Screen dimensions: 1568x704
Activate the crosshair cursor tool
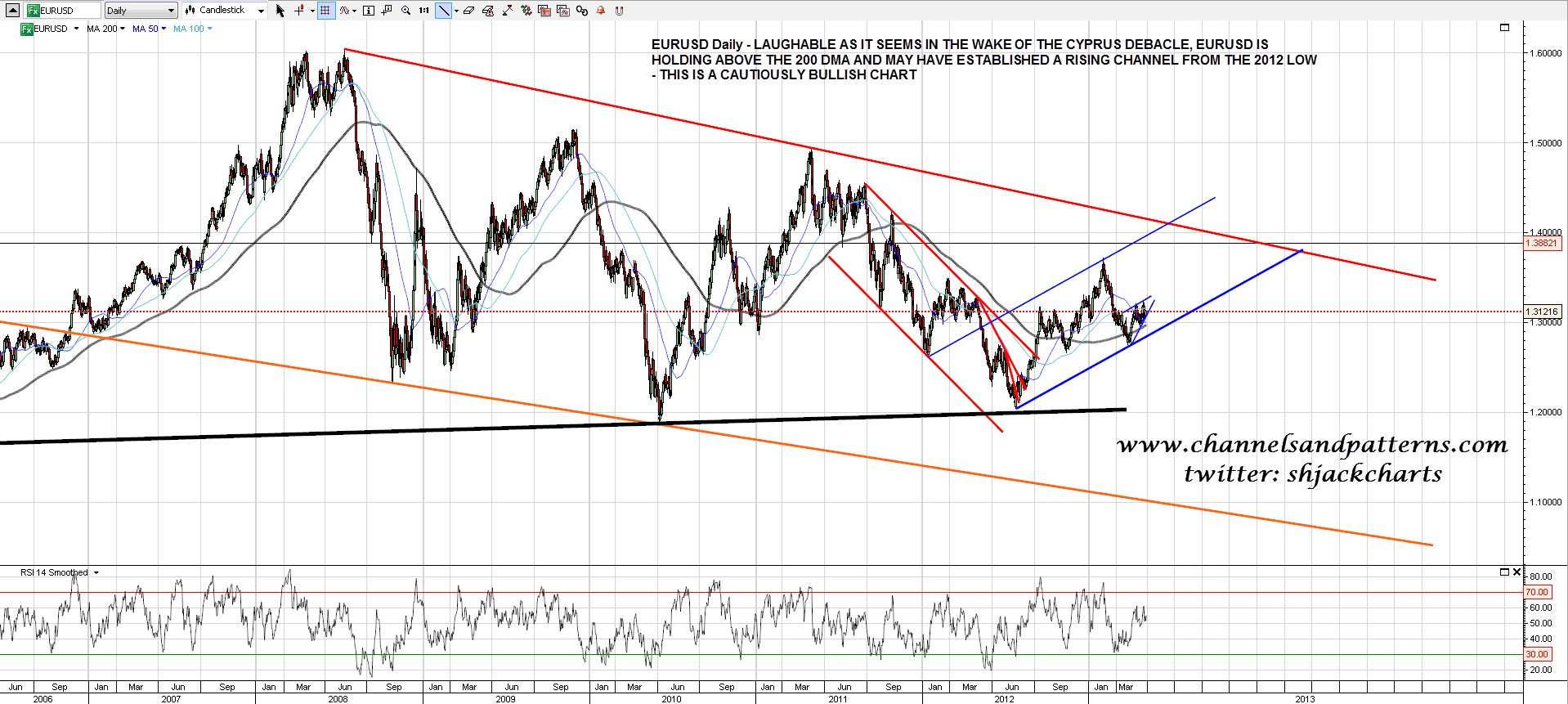point(299,11)
